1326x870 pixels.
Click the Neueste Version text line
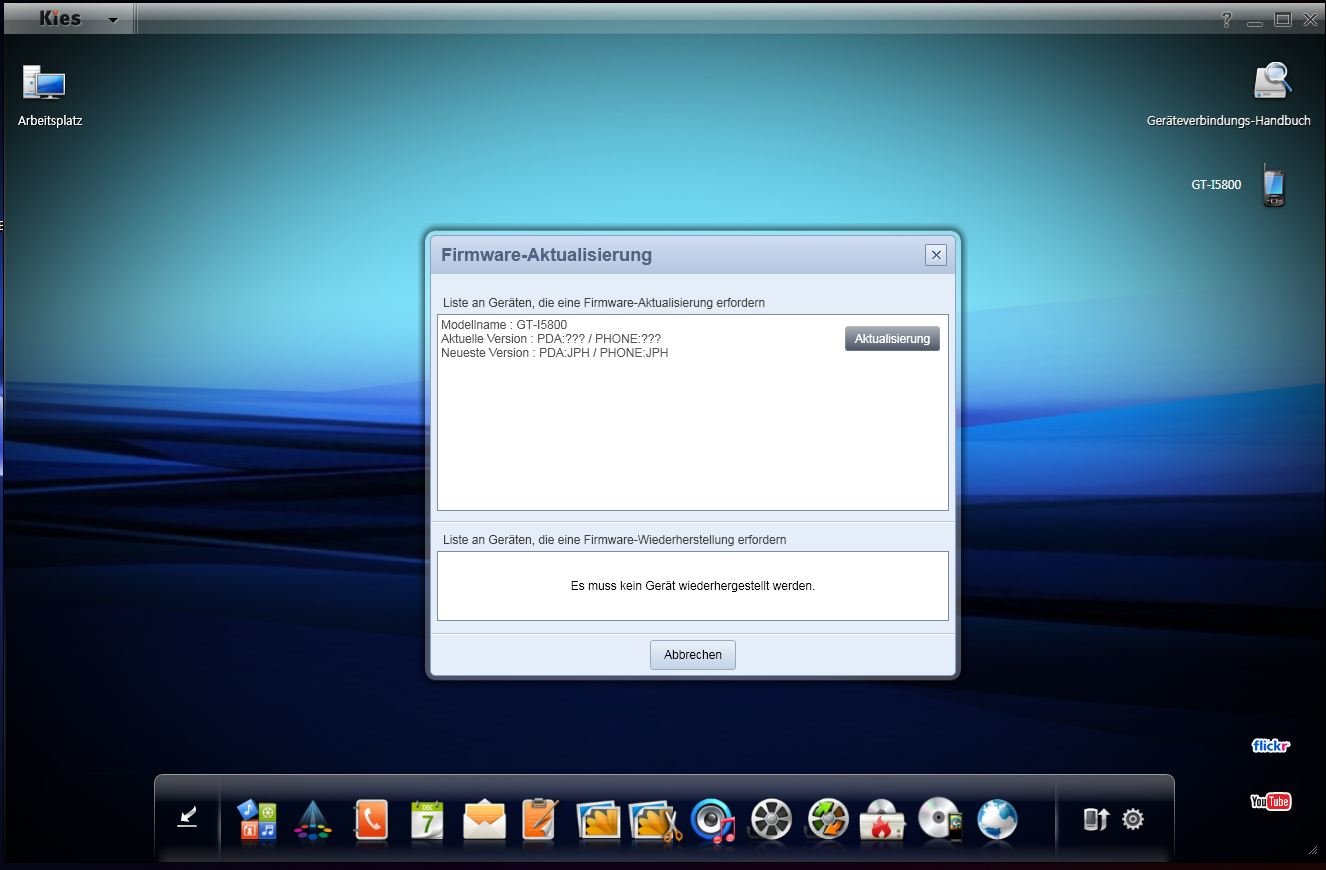point(555,353)
